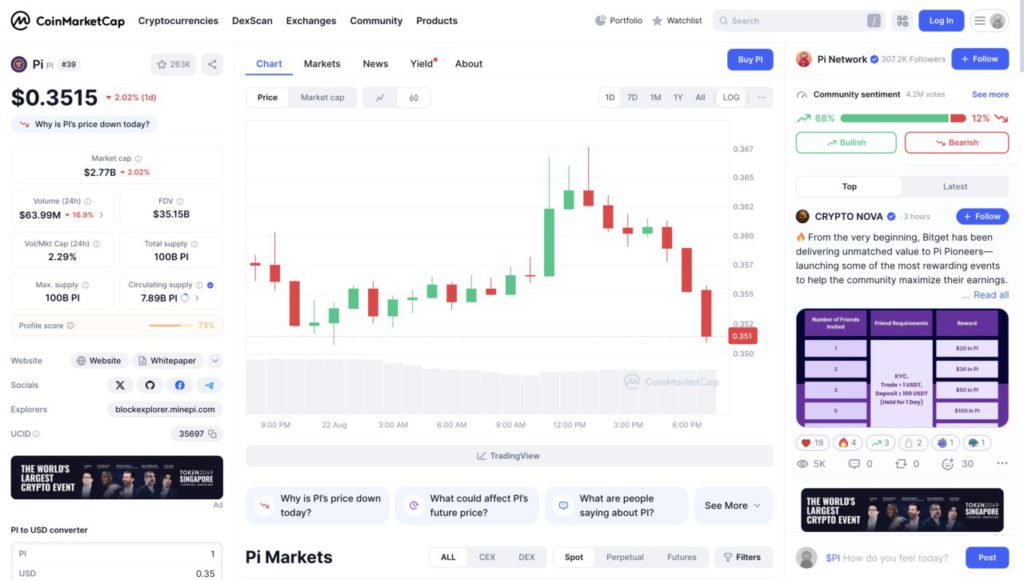
Task: Switch to the Markets tab
Action: (x=322, y=64)
